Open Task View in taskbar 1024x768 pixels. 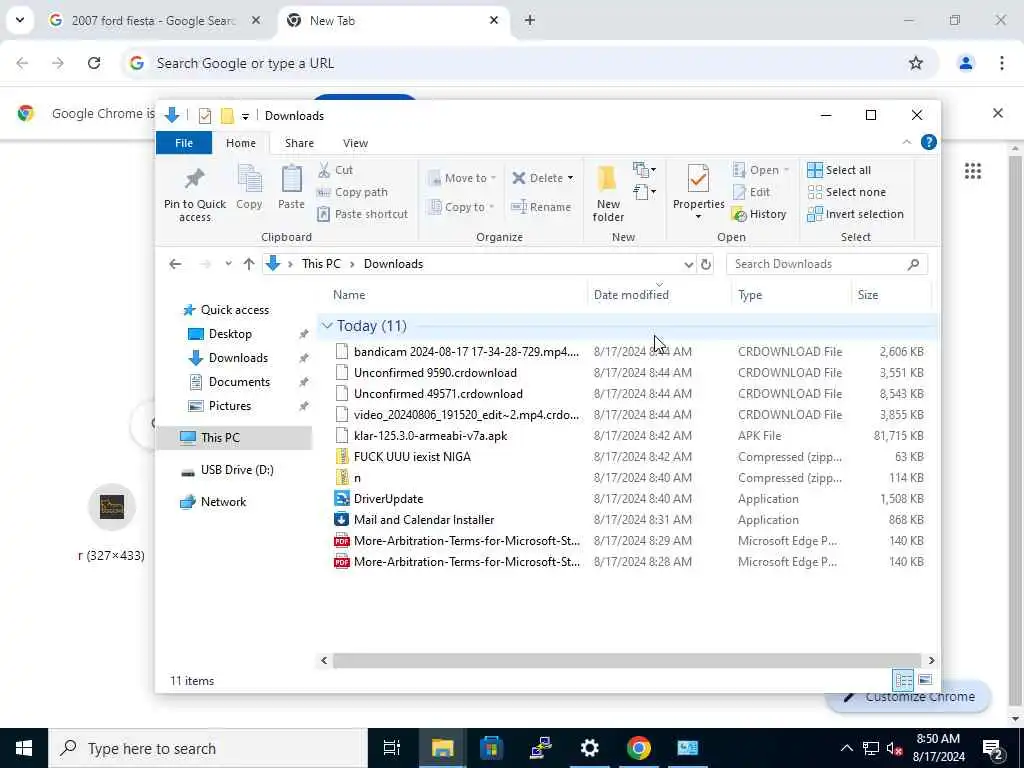(392, 748)
